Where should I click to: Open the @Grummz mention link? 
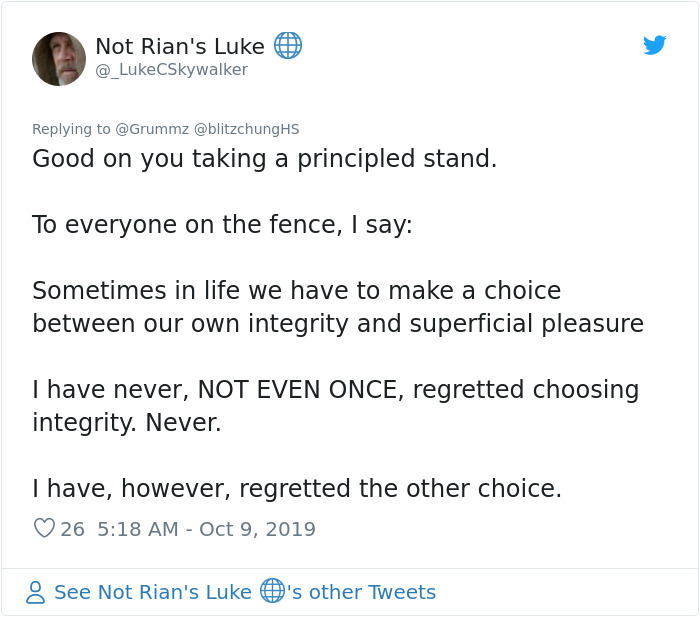(x=151, y=128)
